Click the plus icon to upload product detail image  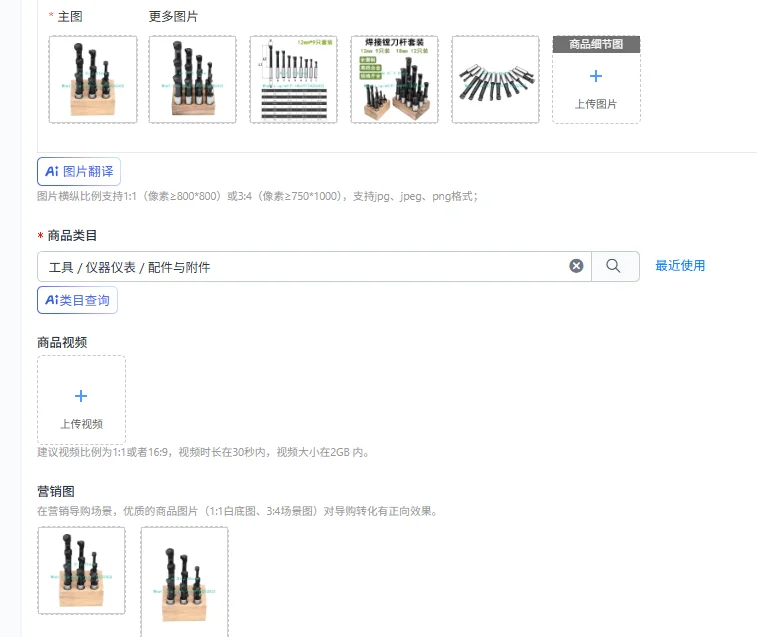pyautogui.click(x=596, y=76)
